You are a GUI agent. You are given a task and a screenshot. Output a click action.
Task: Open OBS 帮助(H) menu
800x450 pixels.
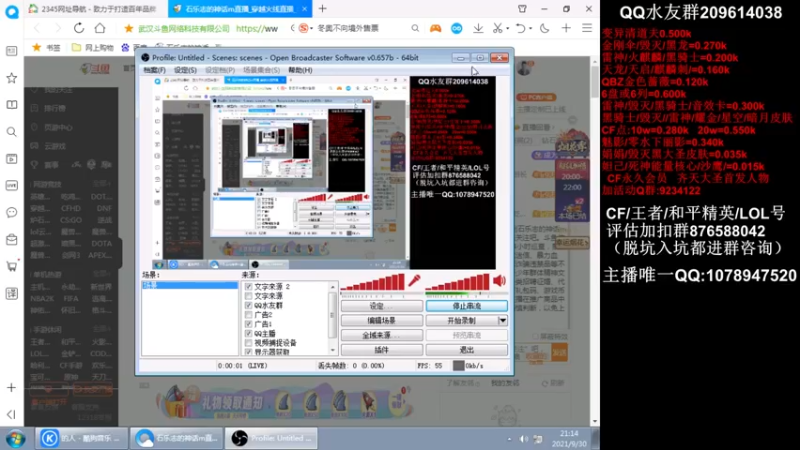pos(300,70)
